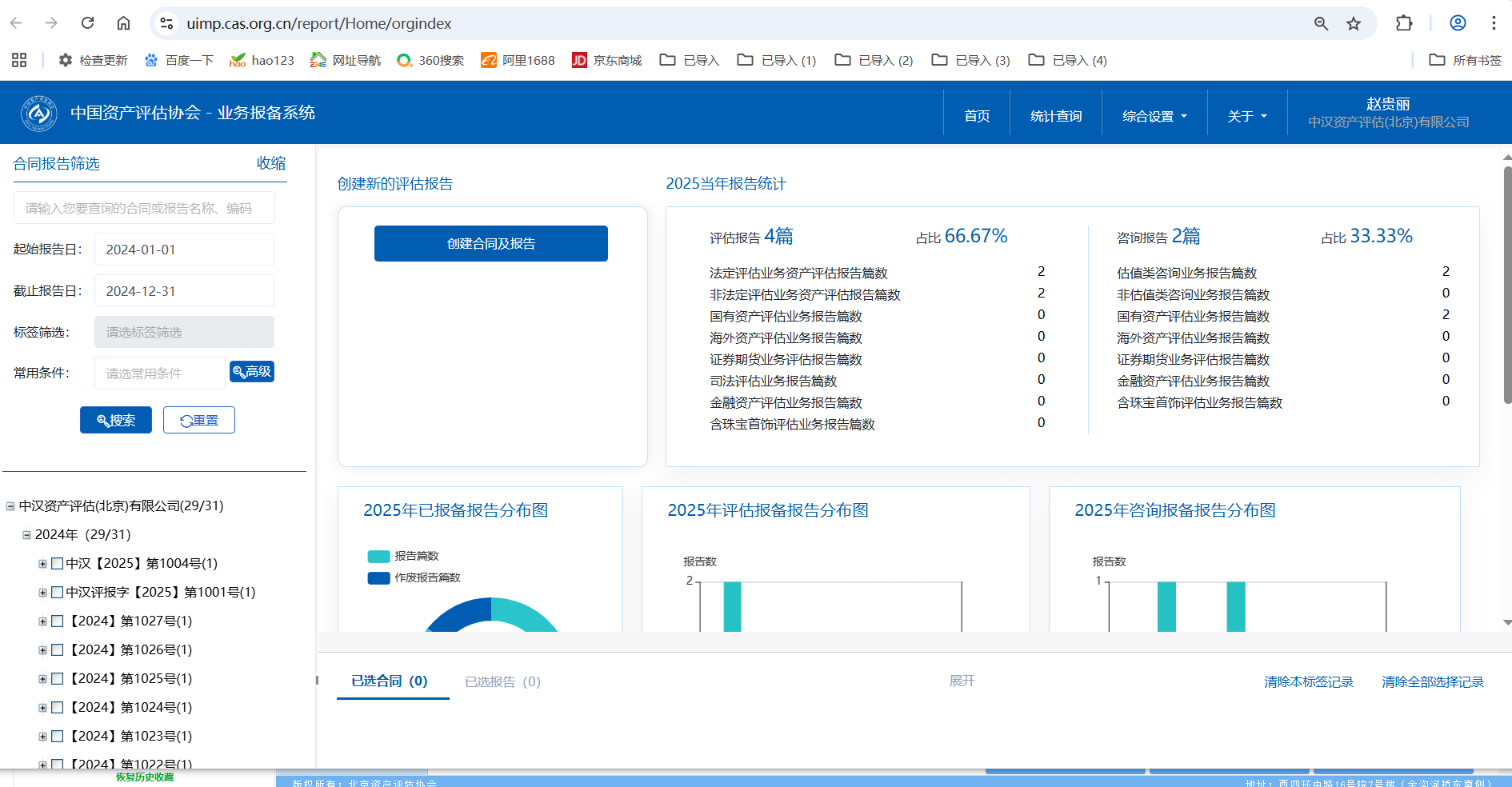Click the 清除全部选择记录 link

tap(1432, 681)
